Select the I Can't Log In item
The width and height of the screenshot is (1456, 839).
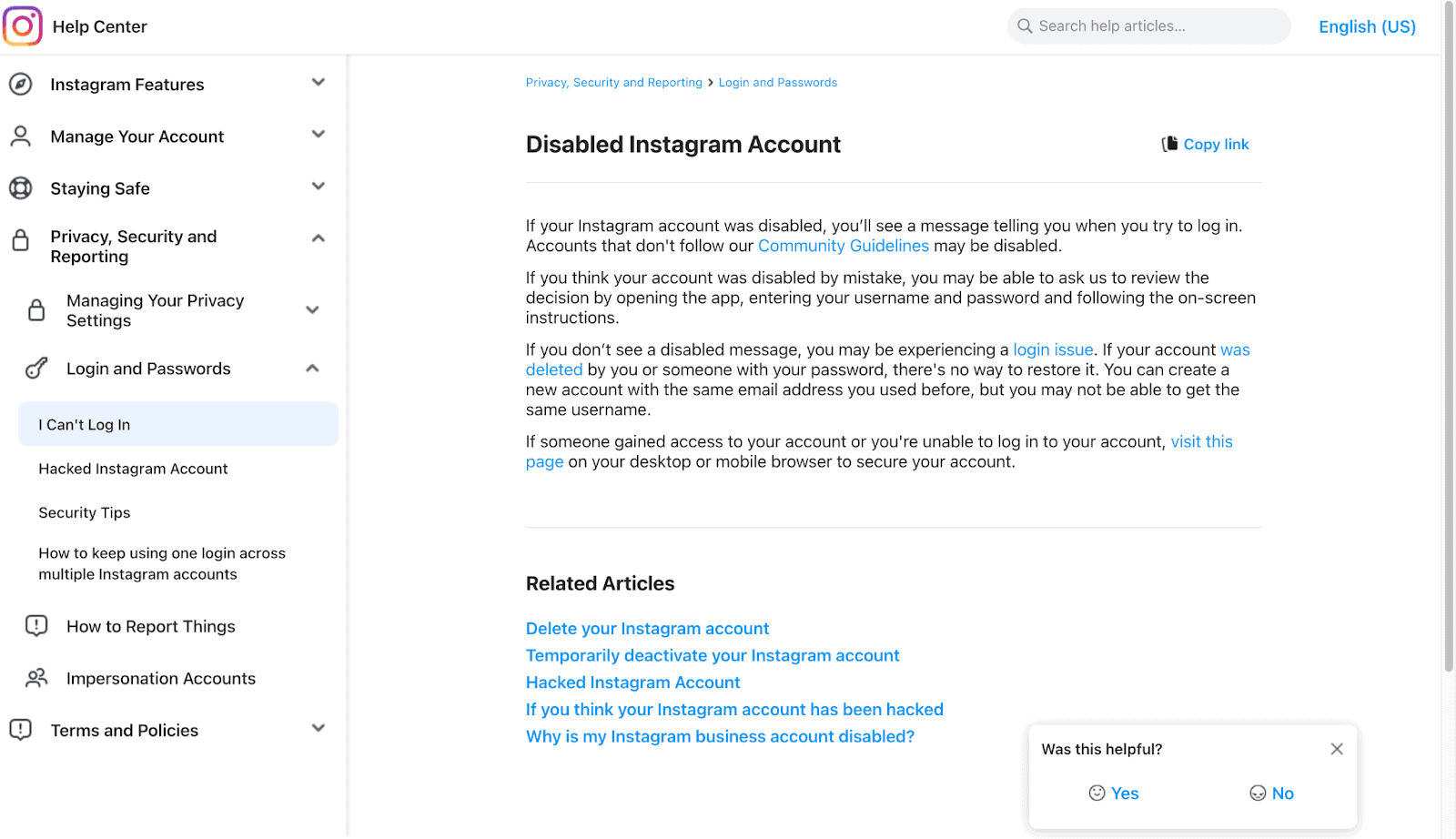tap(178, 424)
